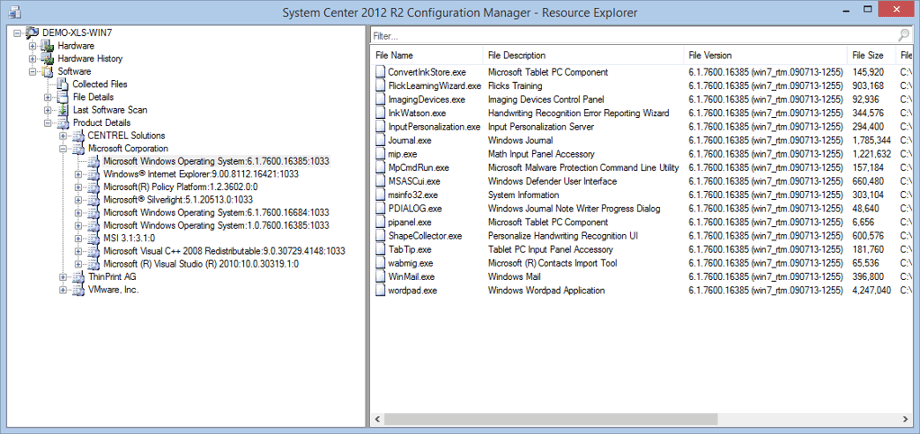Image resolution: width=920 pixels, height=434 pixels.
Task: Select the PDIALOG.exe file row
Action: [643, 208]
